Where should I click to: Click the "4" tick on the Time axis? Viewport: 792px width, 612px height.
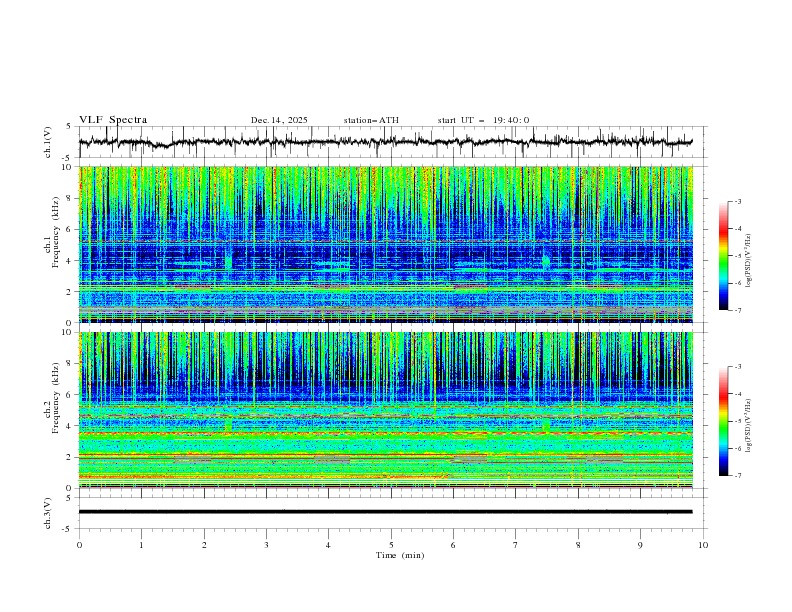point(328,545)
